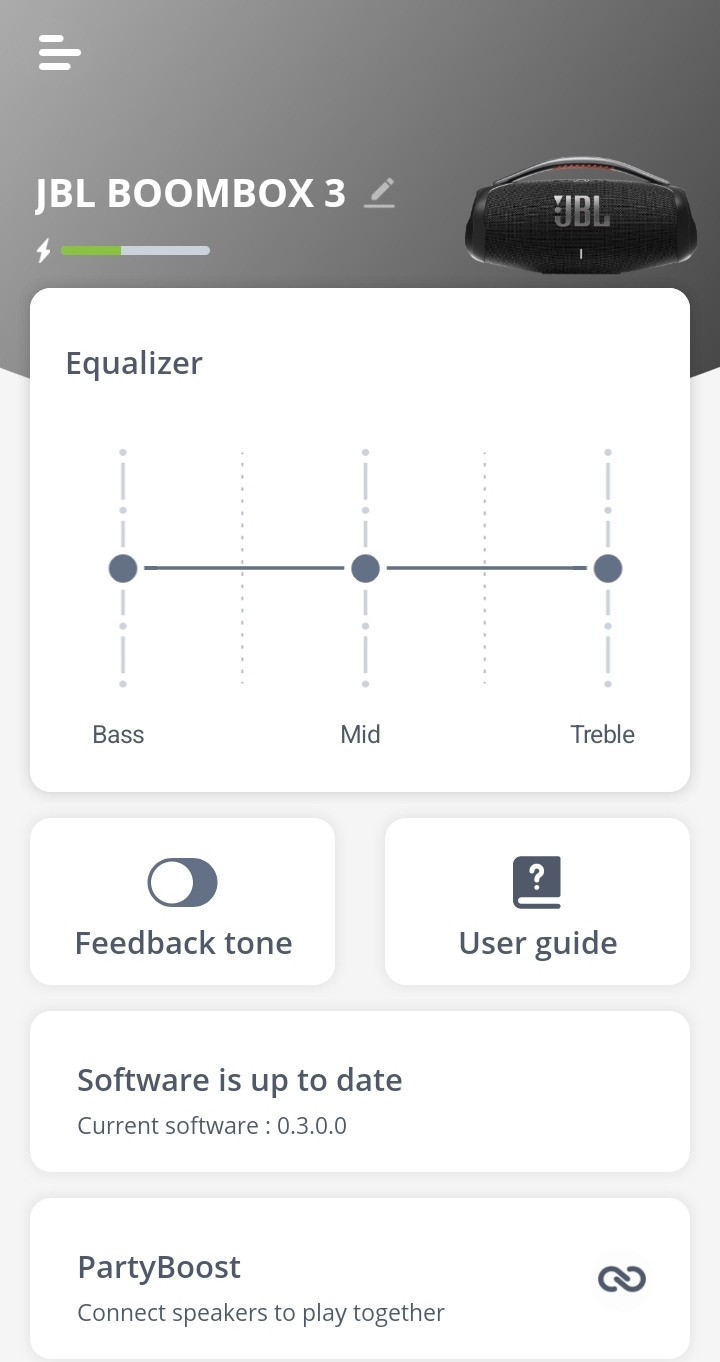720x1362 pixels.
Task: Click the Treble slider handle
Action: pos(608,569)
